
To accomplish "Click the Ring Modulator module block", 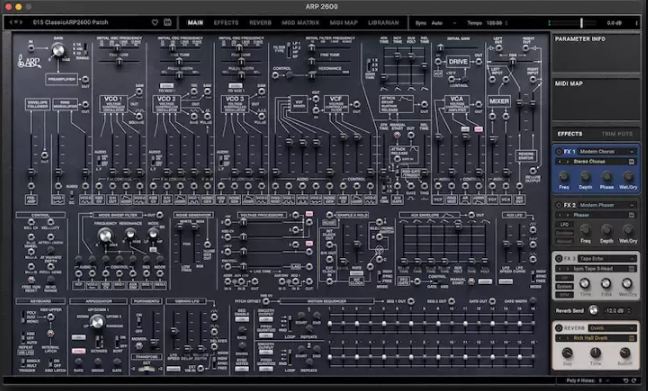I will (x=65, y=105).
